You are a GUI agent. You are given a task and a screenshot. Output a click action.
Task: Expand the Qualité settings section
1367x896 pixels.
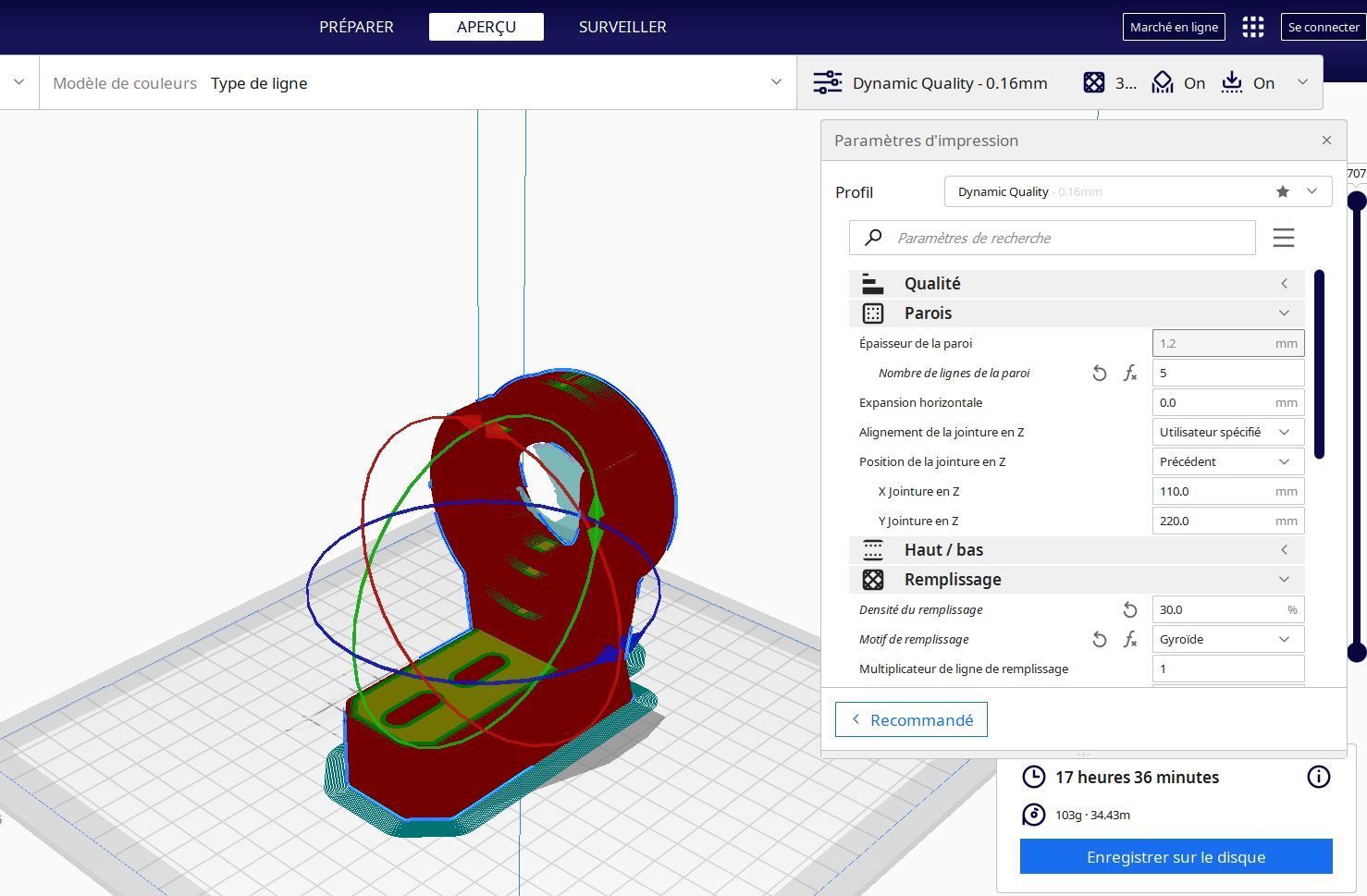pyautogui.click(x=1077, y=284)
